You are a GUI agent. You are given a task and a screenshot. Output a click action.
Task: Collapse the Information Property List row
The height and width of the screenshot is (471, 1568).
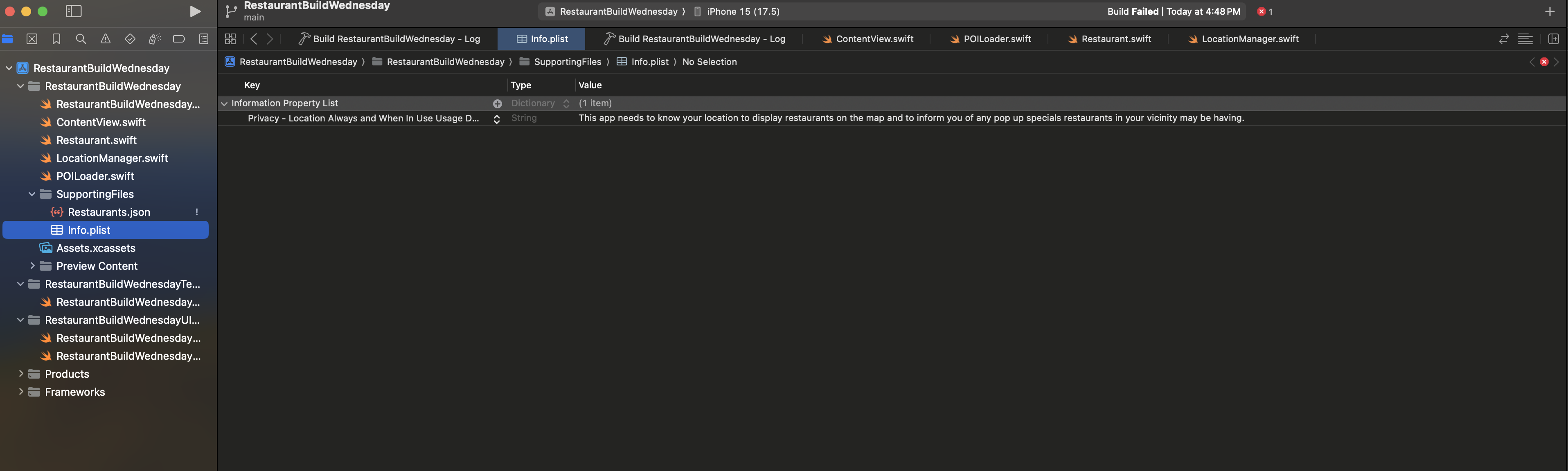click(225, 103)
